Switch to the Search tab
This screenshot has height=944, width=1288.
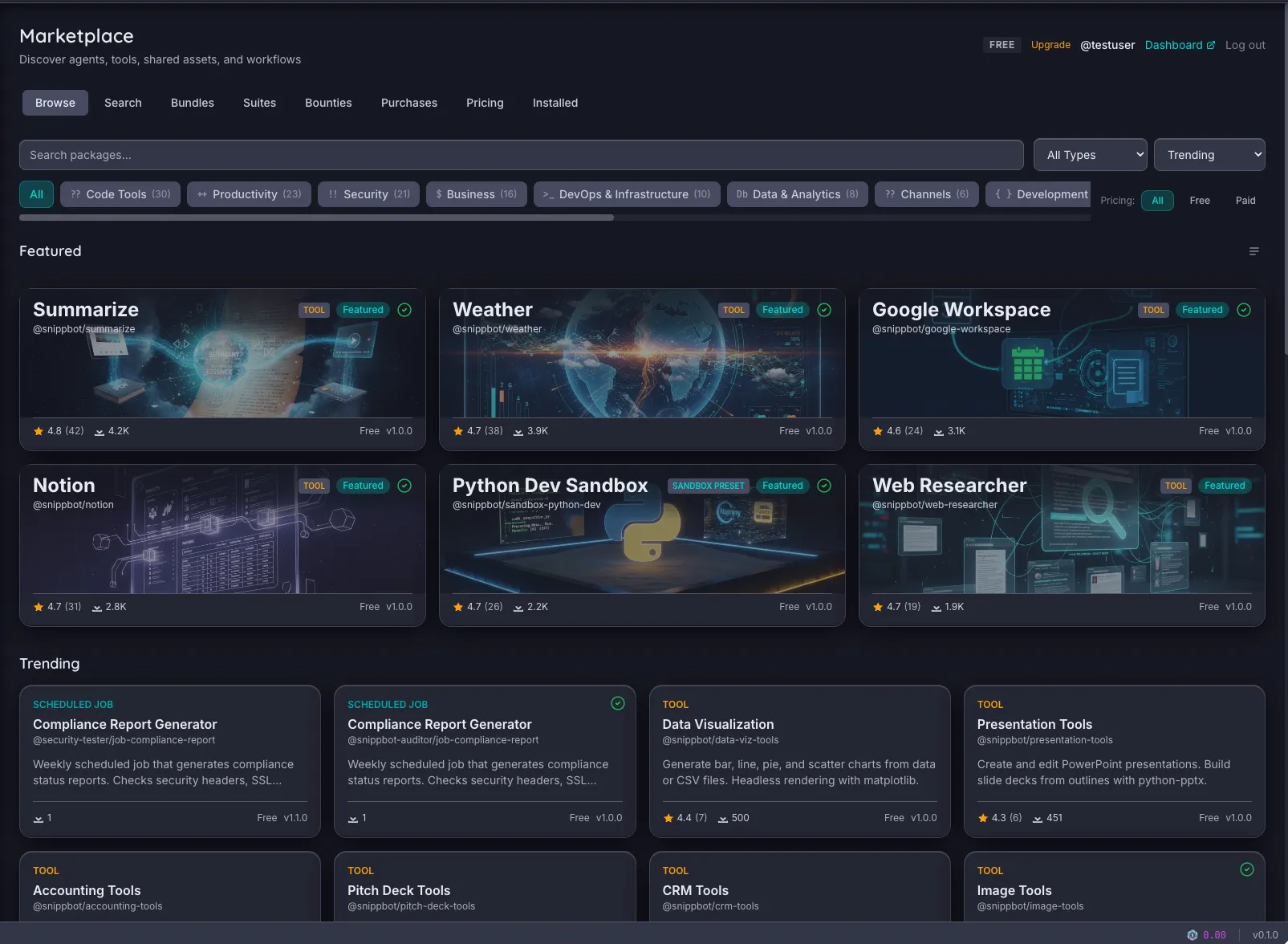click(123, 103)
